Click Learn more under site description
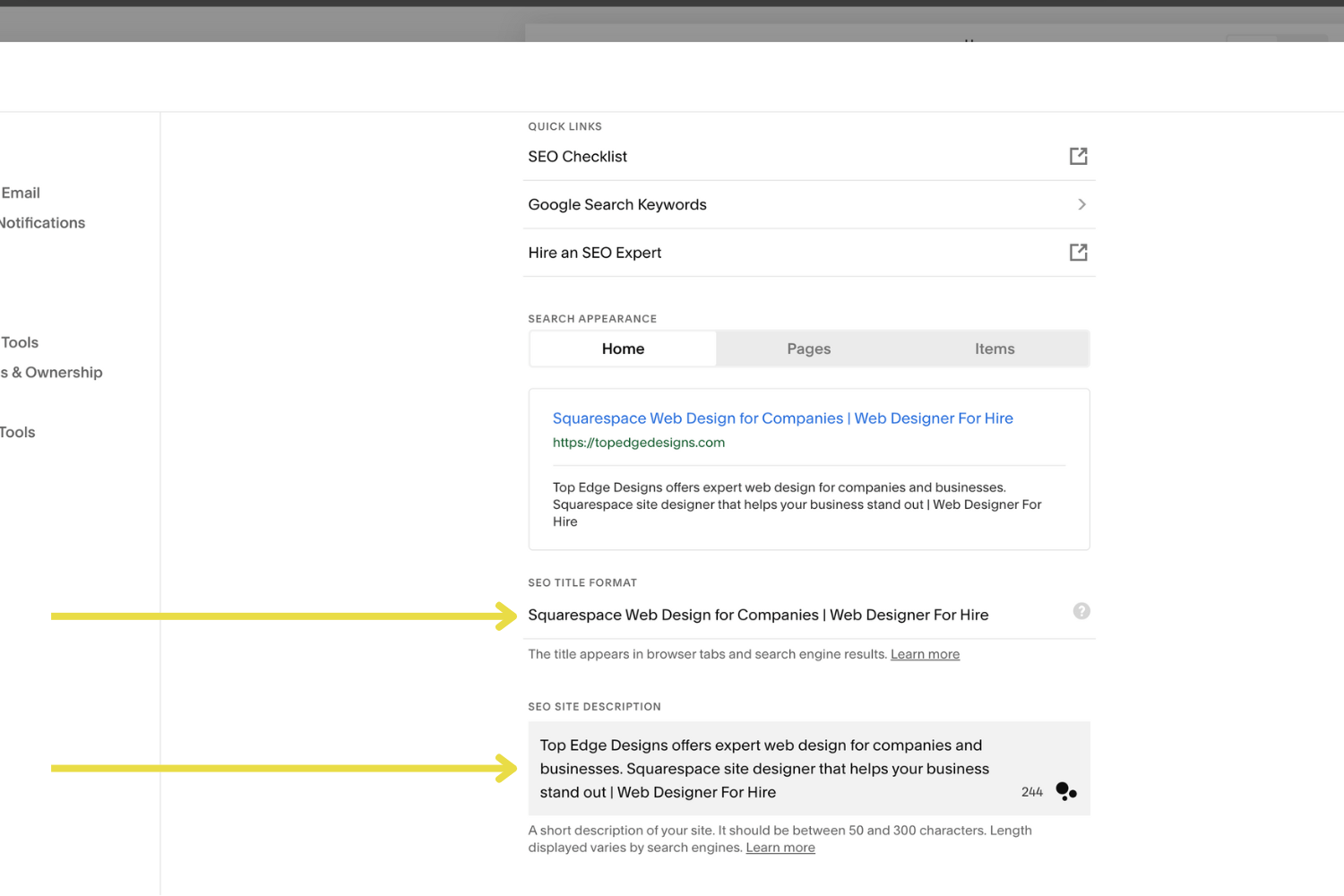Image resolution: width=1344 pixels, height=896 pixels. pos(780,848)
